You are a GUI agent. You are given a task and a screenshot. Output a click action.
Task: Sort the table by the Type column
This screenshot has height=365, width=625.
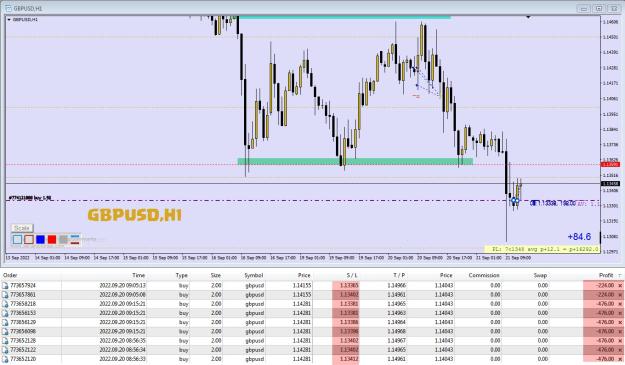pos(181,275)
